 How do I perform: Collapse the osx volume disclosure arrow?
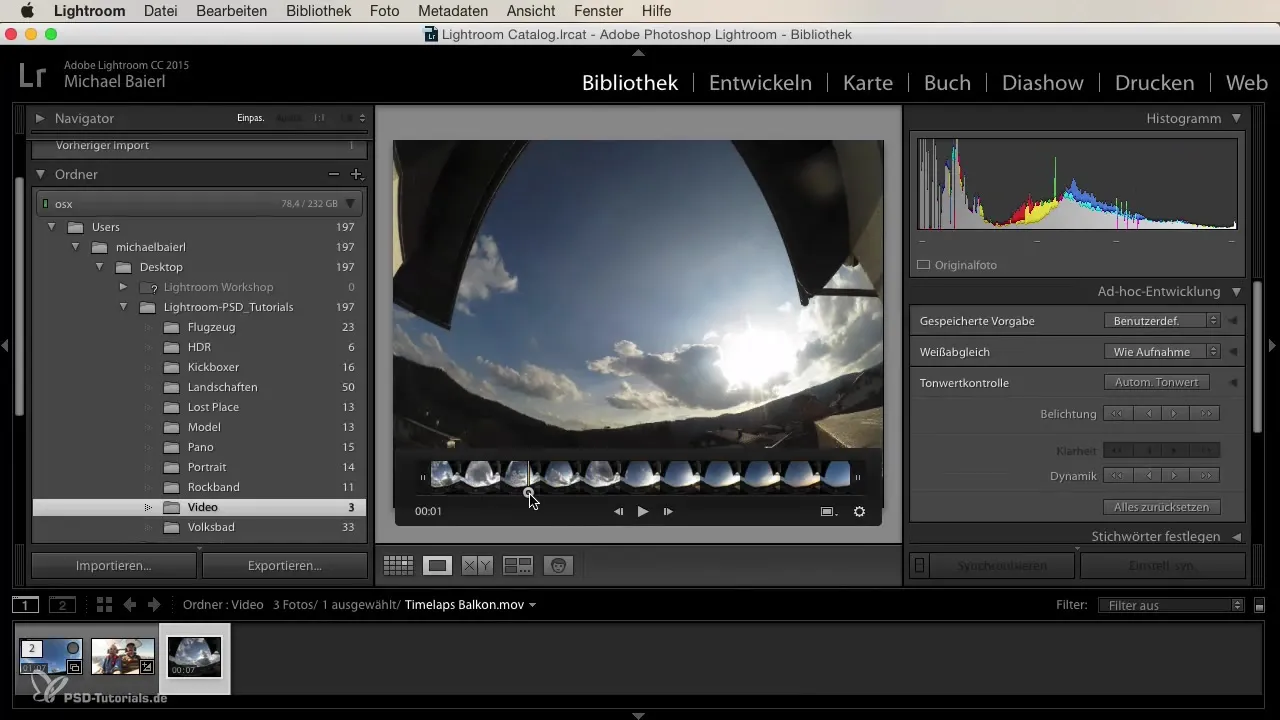click(x=350, y=203)
